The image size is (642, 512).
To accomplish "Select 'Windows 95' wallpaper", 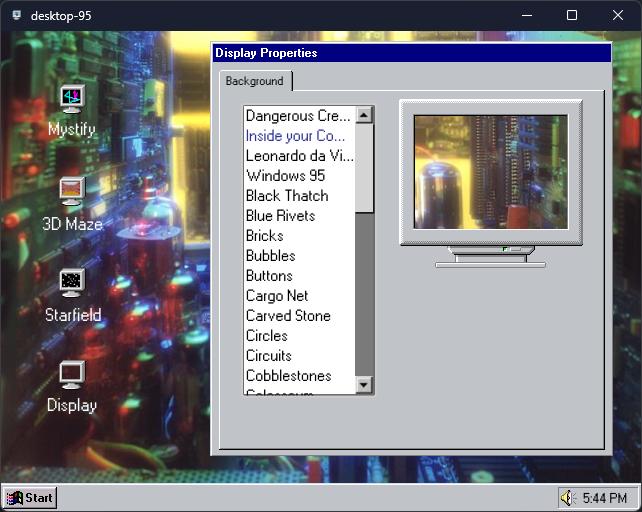I will click(299, 176).
